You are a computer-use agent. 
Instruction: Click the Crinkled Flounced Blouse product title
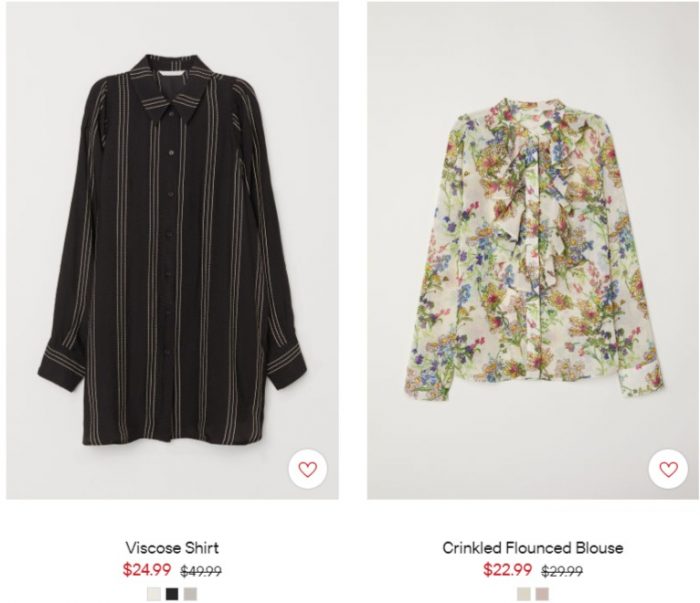click(533, 548)
